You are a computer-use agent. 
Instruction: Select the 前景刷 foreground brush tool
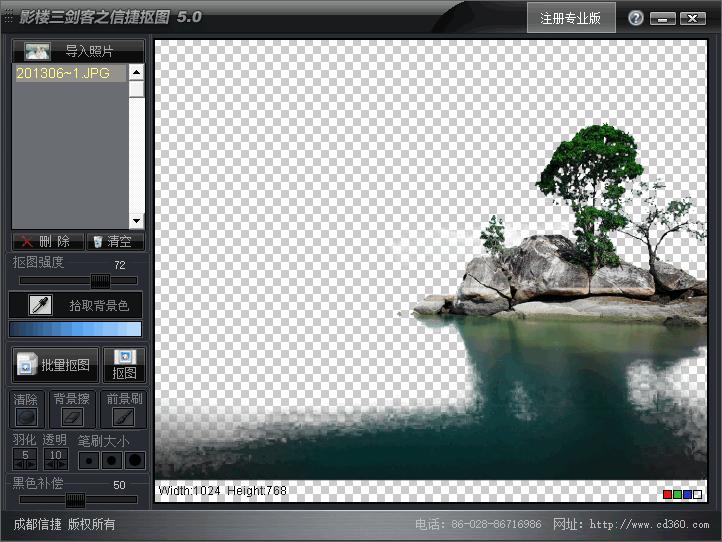(123, 417)
